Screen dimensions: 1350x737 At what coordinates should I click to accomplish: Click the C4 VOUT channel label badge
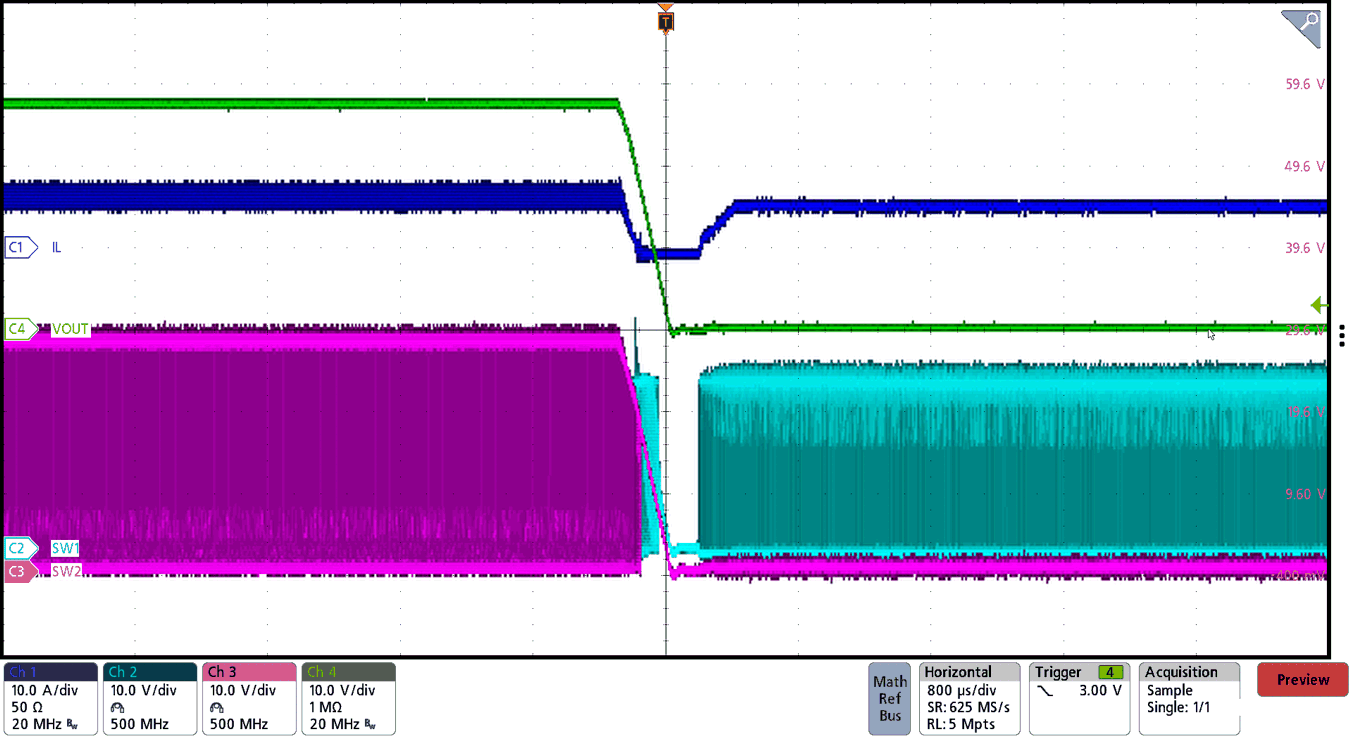(18, 329)
